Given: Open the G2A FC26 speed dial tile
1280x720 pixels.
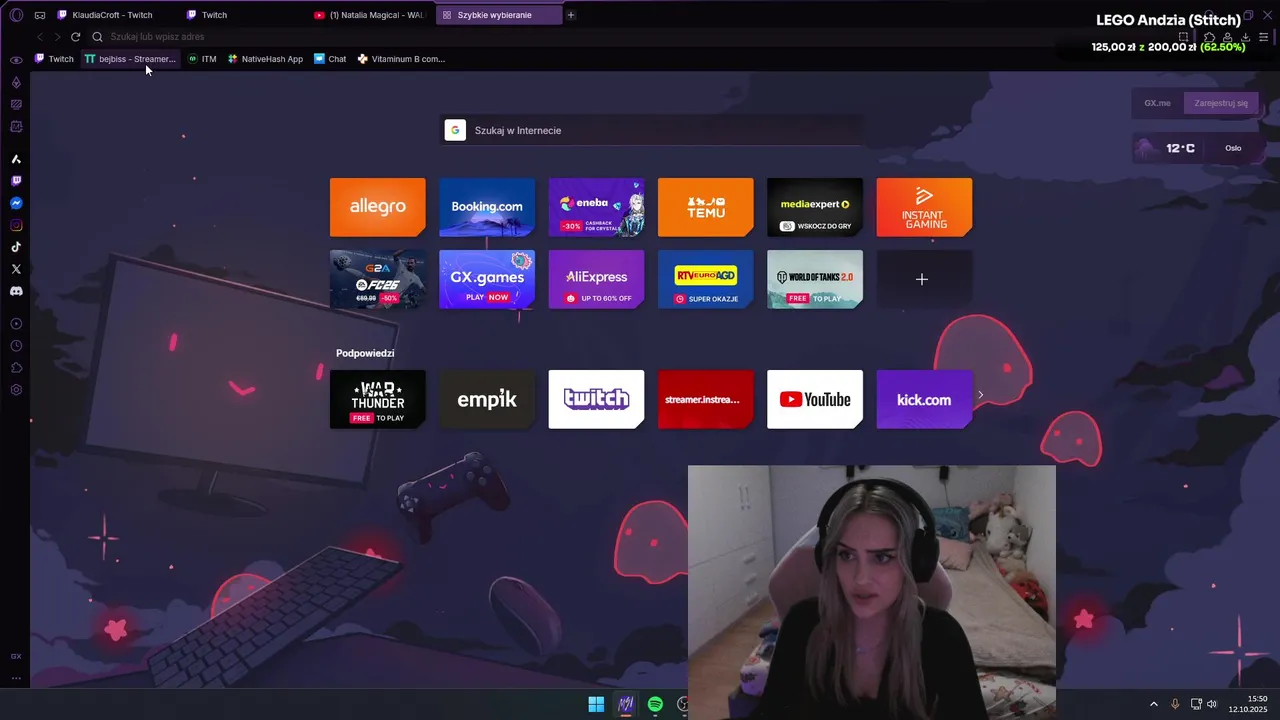Looking at the screenshot, I should pyautogui.click(x=377, y=279).
